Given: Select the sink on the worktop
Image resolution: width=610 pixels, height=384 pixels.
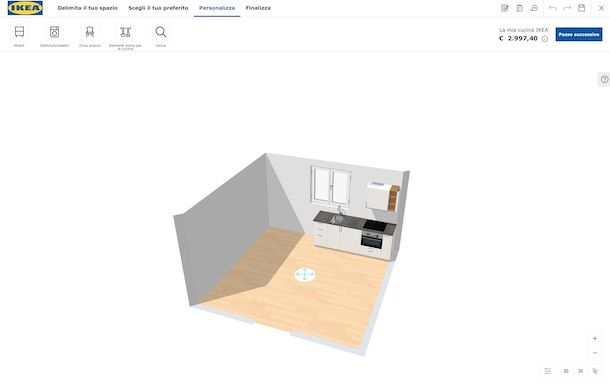Looking at the screenshot, I should coord(337,219).
